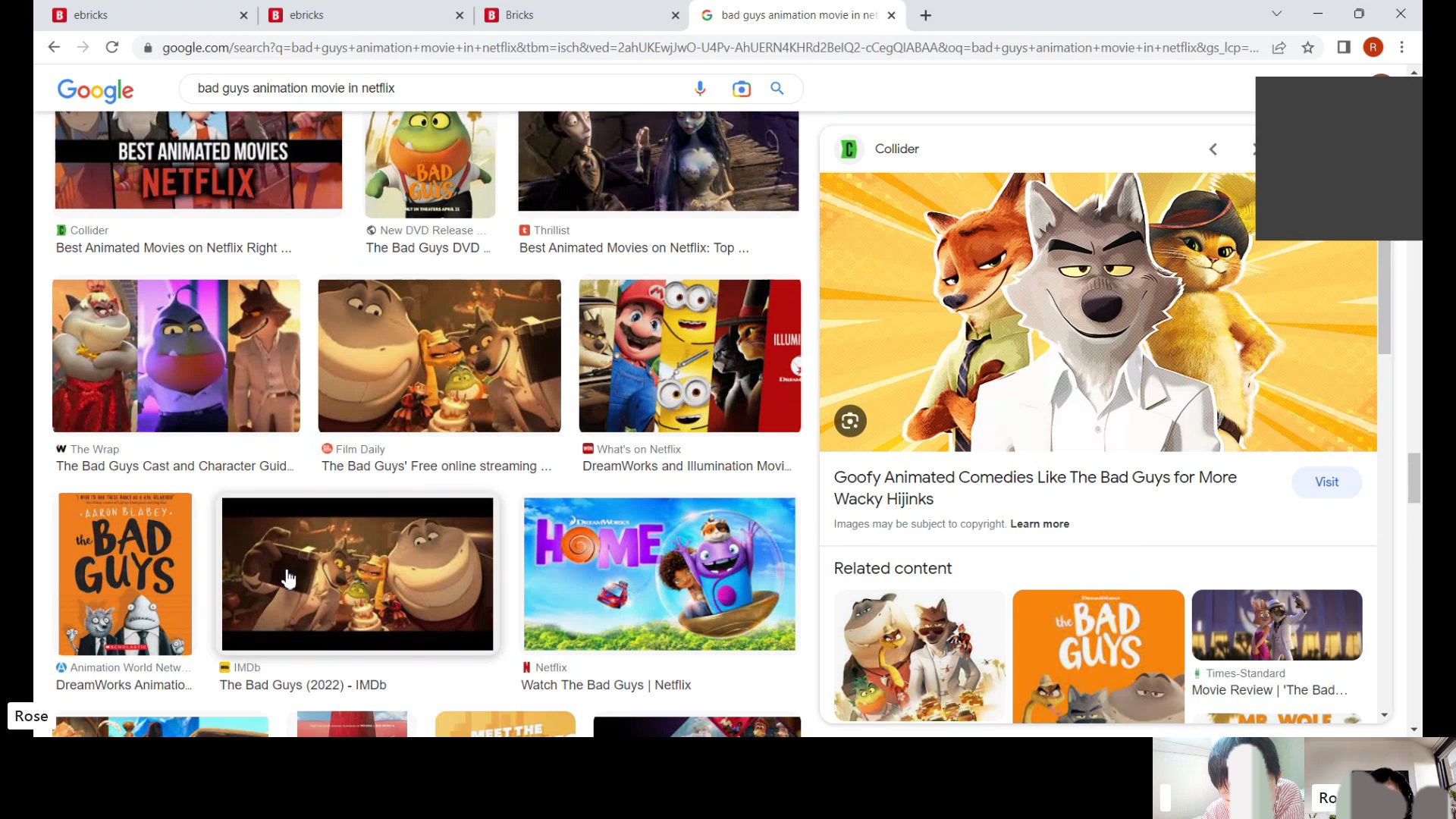Viewport: 1456px width, 819px height.
Task: Go back to the previous page
Action: [x=54, y=47]
